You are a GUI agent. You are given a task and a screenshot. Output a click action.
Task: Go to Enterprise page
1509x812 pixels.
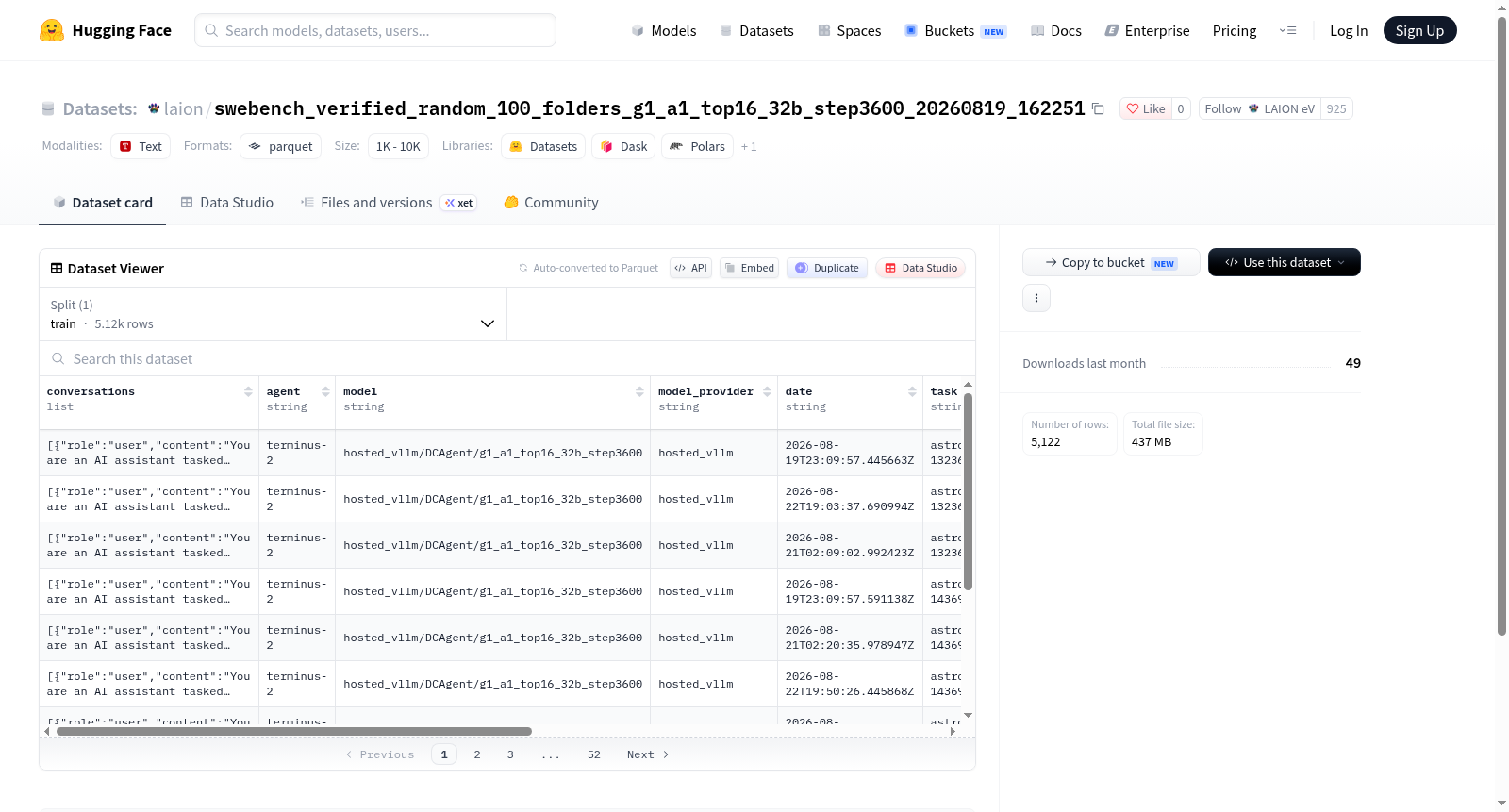(x=1147, y=30)
